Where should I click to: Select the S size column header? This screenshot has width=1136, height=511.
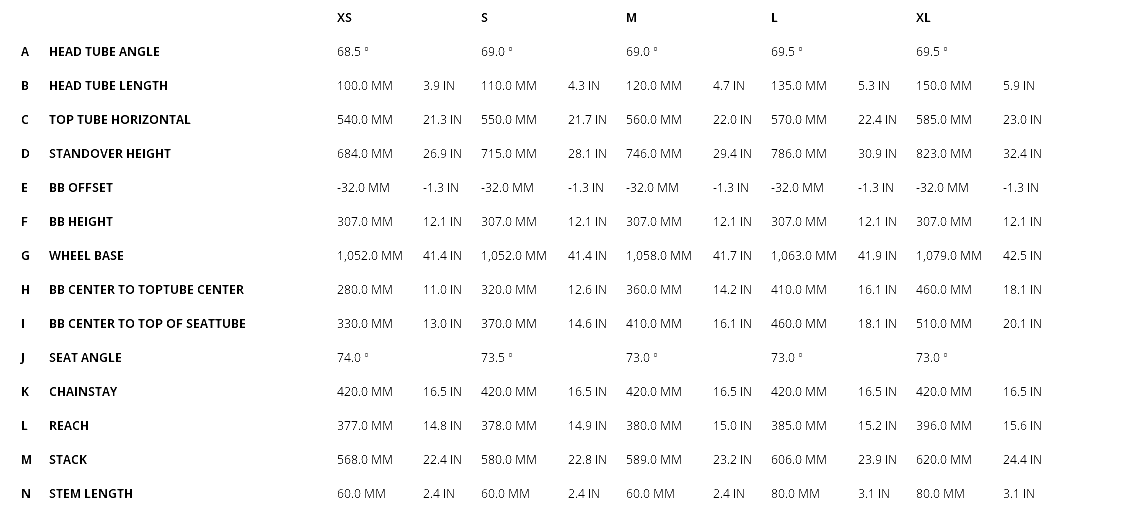[x=485, y=18]
